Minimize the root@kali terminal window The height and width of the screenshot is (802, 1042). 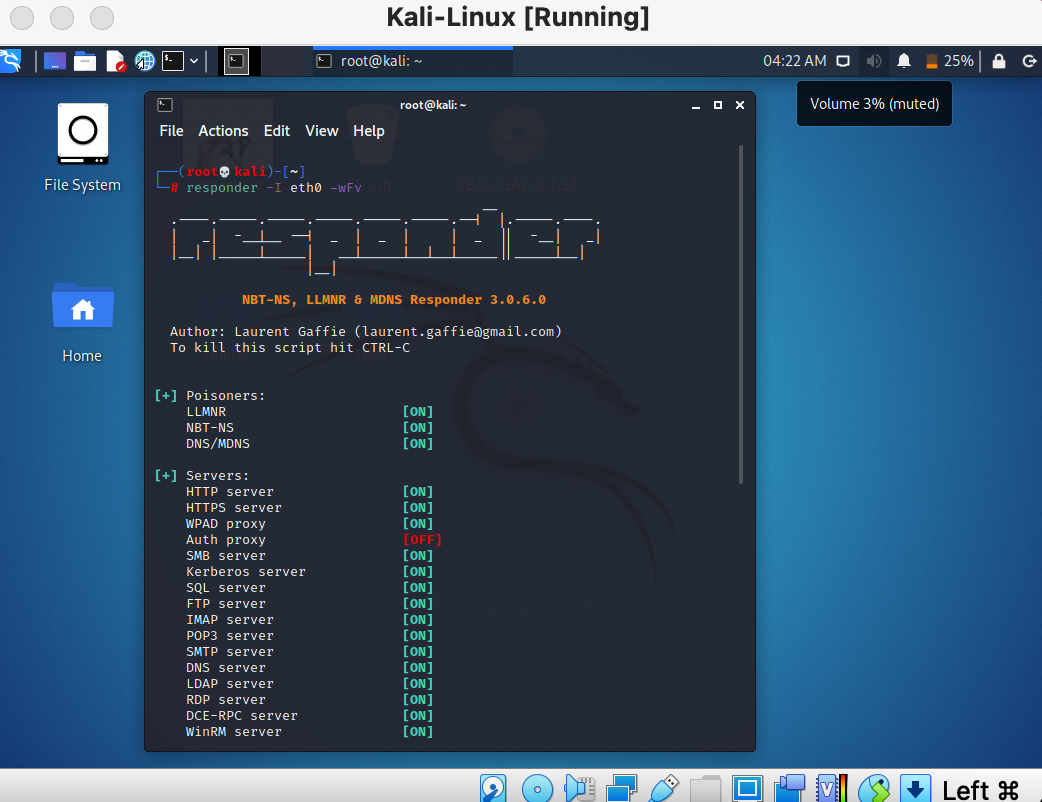pos(696,106)
